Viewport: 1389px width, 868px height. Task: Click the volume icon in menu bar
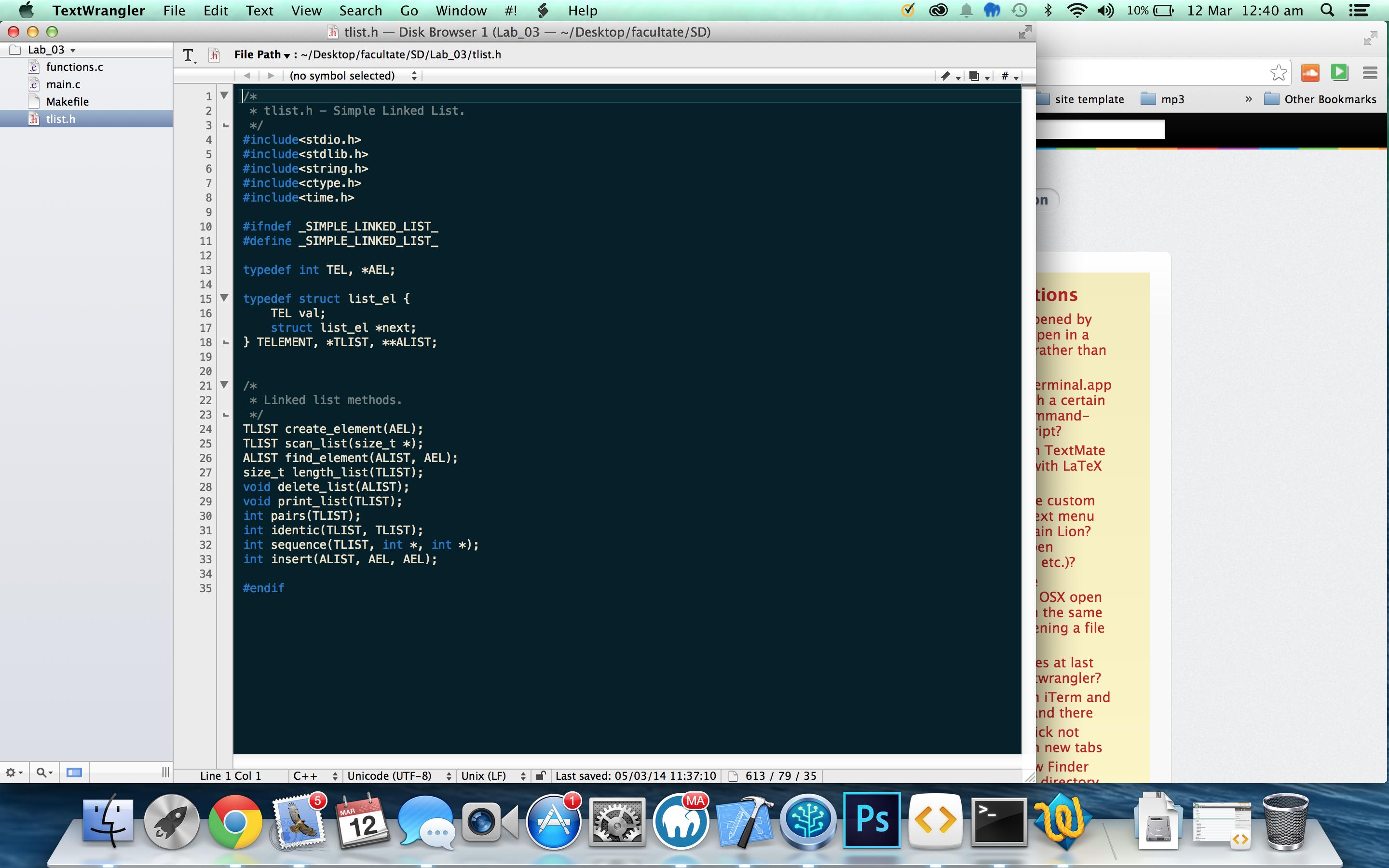[x=1105, y=10]
